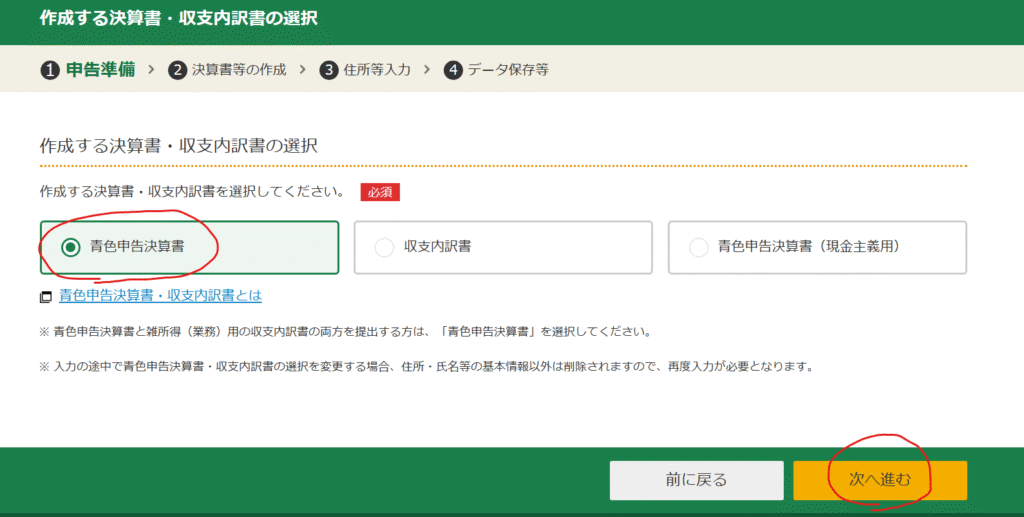
Task: Click the step 1 number circle icon
Action: tap(50, 70)
